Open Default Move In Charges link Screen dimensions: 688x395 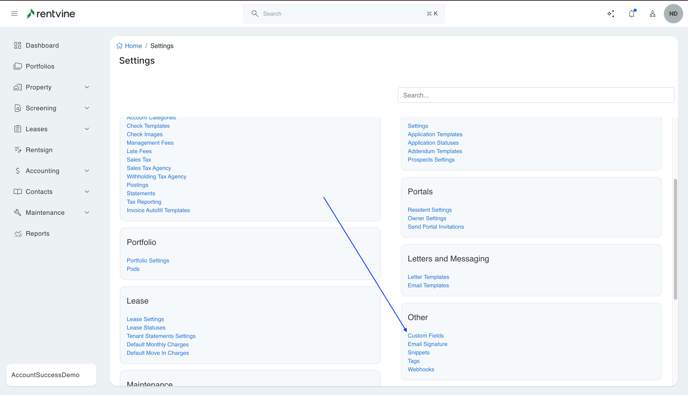pyautogui.click(x=158, y=353)
